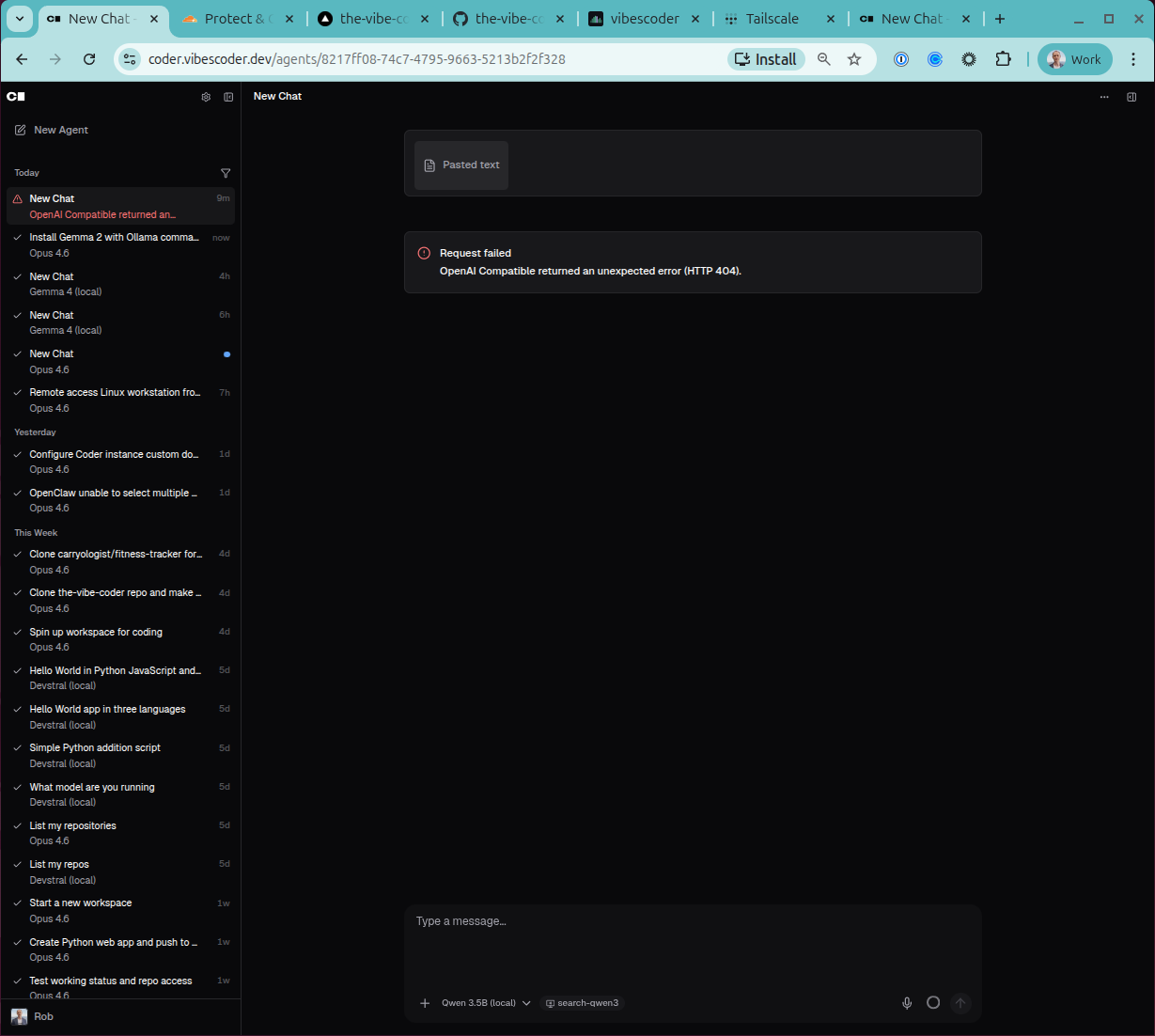
Task: Open the Qwen 3.5B (local) model dropdown
Action: tap(486, 1003)
